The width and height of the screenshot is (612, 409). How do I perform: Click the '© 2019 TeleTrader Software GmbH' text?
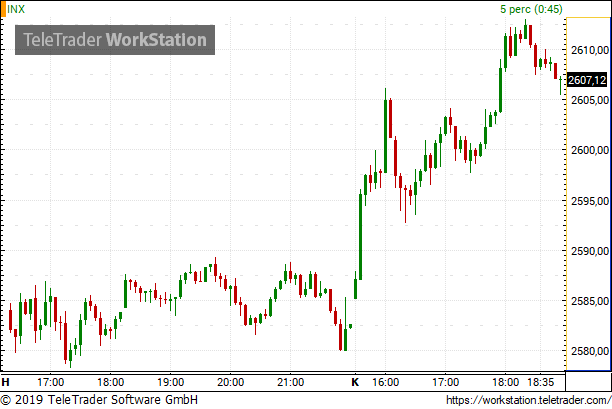click(x=100, y=400)
